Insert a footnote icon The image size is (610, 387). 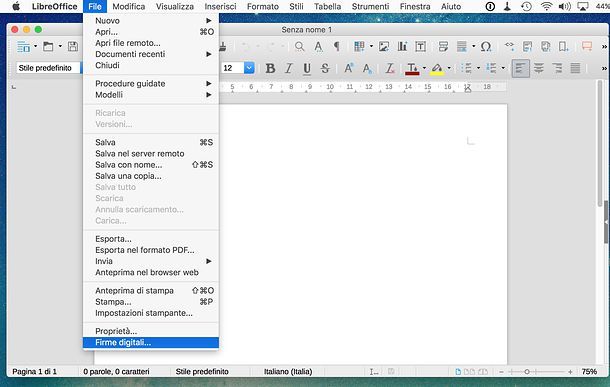(x=527, y=47)
